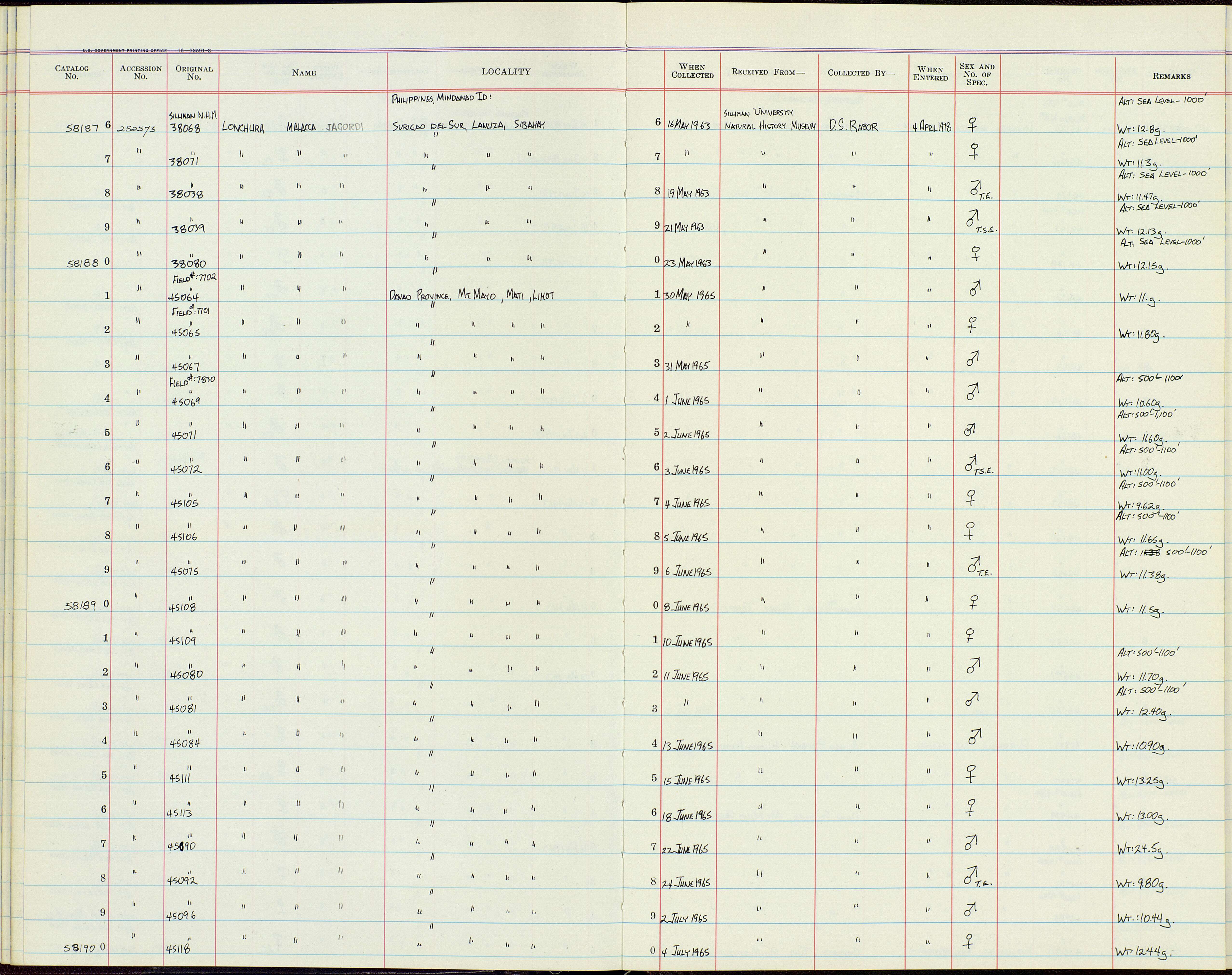The image size is (1232, 975).
Task: Click collection date '13 June 1965'
Action: [x=688, y=747]
